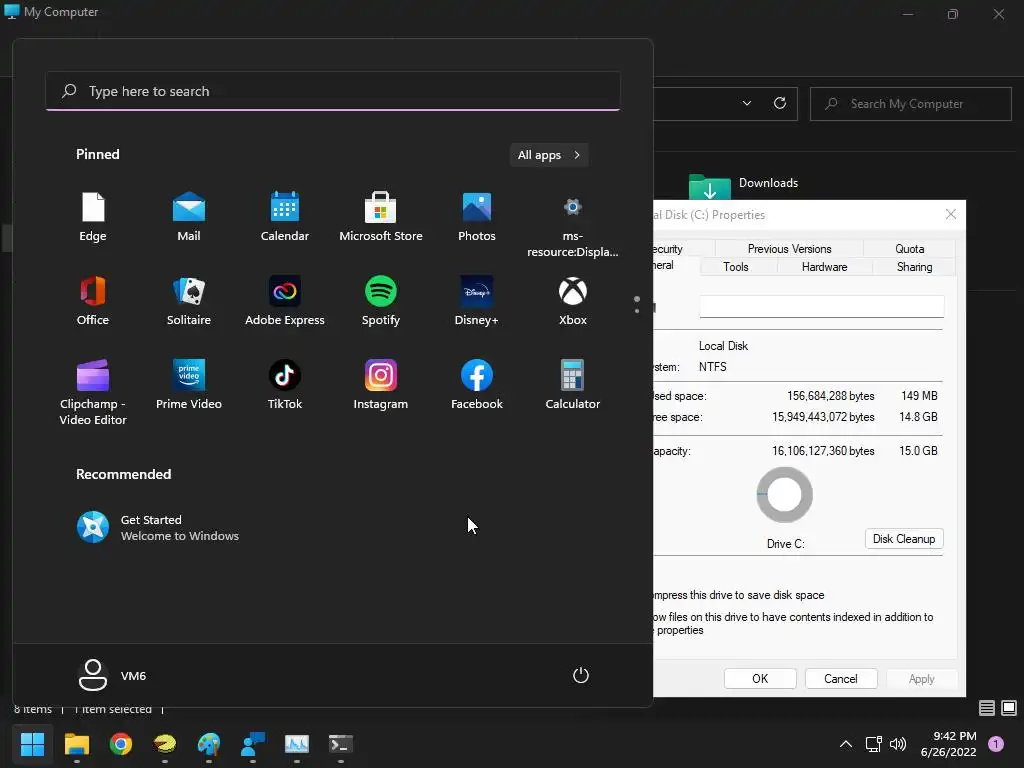The height and width of the screenshot is (768, 1024).
Task: Switch to the Sharing tab
Action: point(914,266)
